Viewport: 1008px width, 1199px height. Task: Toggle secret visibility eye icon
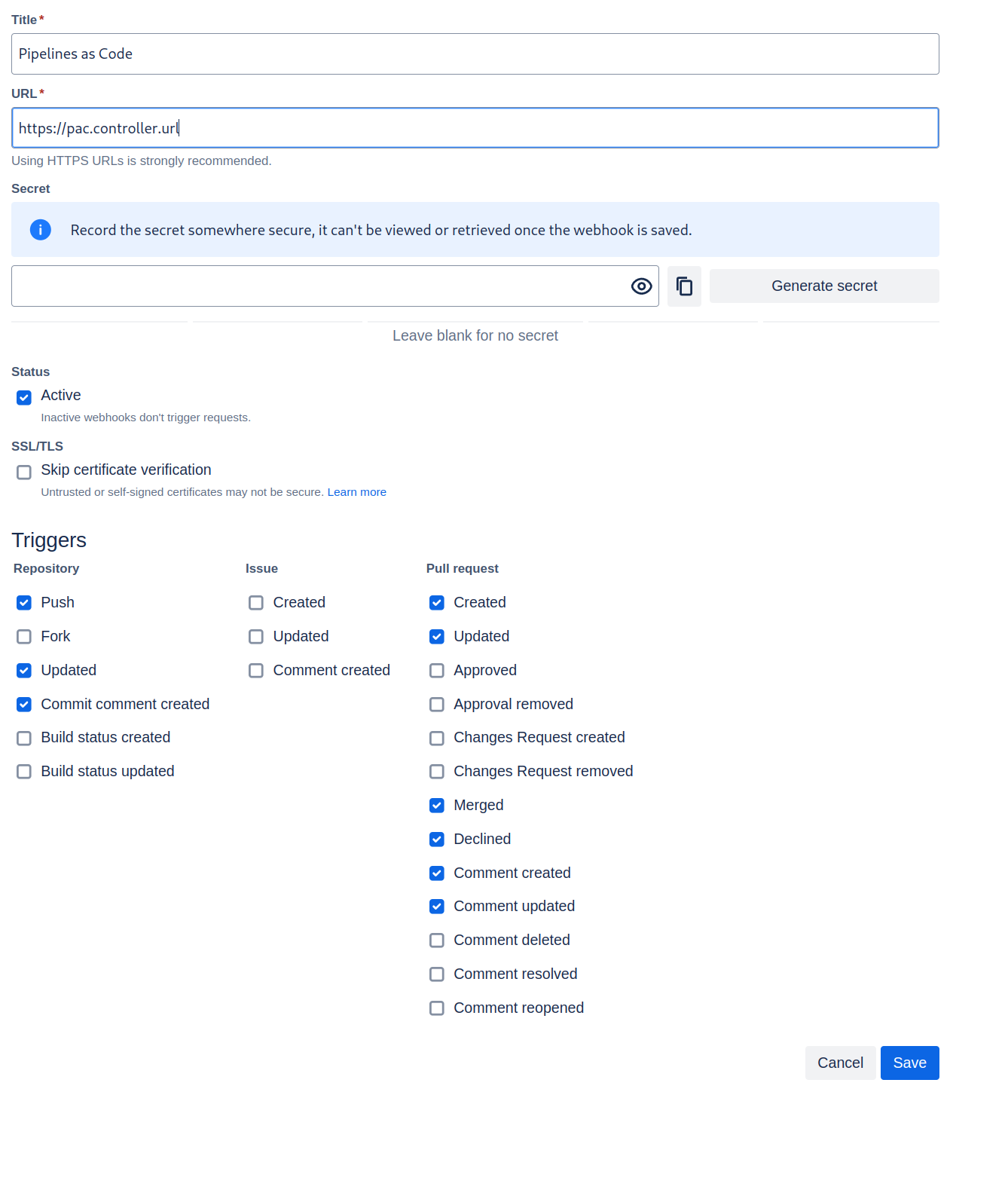[x=641, y=286]
